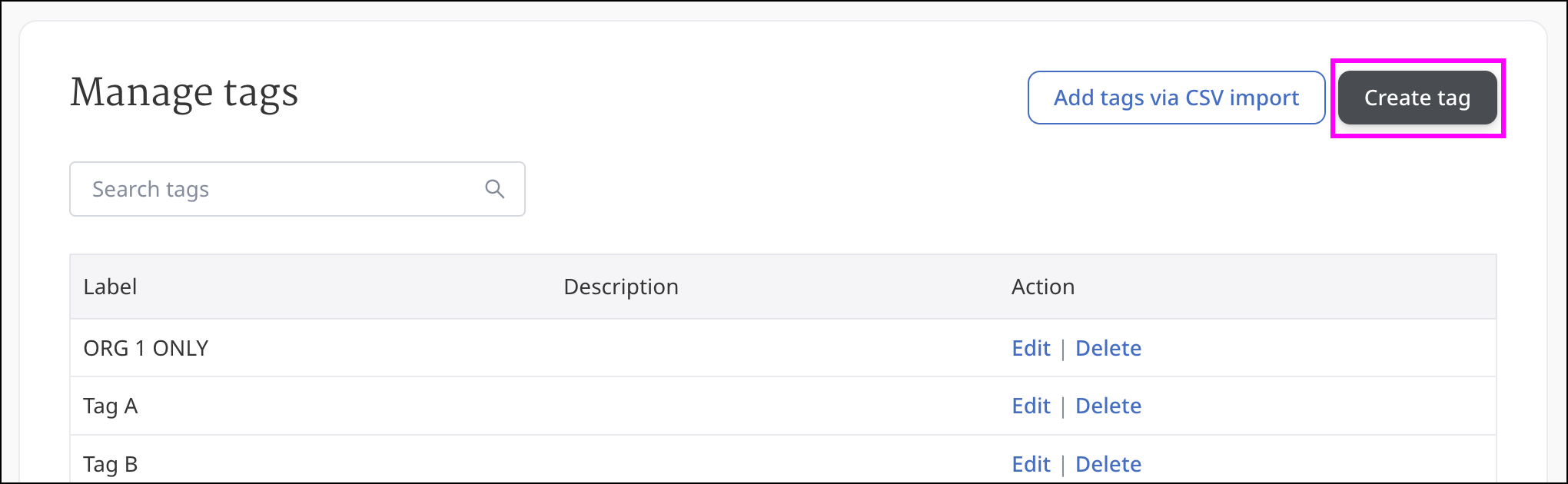This screenshot has height=484, width=1568.
Task: Delete Tag B
Action: click(x=1108, y=464)
